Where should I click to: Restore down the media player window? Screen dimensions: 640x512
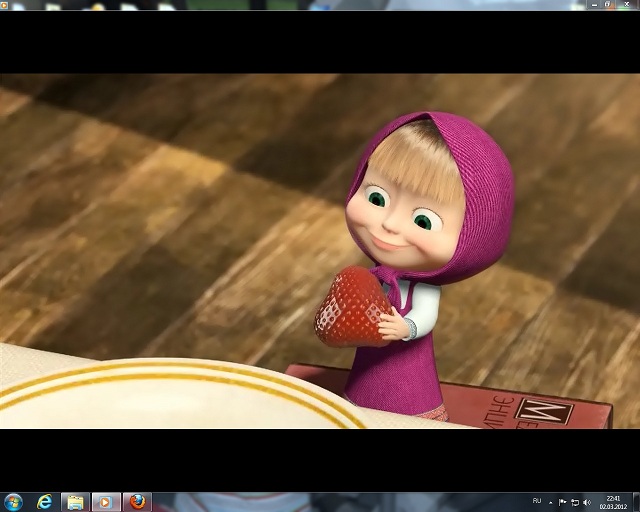tap(607, 4)
